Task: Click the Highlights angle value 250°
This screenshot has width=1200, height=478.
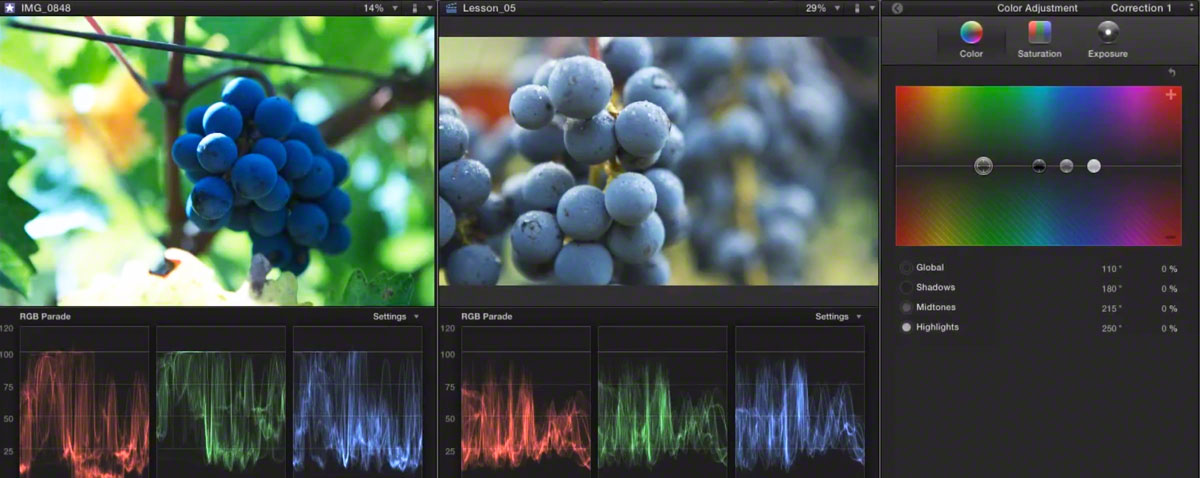Action: click(1111, 328)
